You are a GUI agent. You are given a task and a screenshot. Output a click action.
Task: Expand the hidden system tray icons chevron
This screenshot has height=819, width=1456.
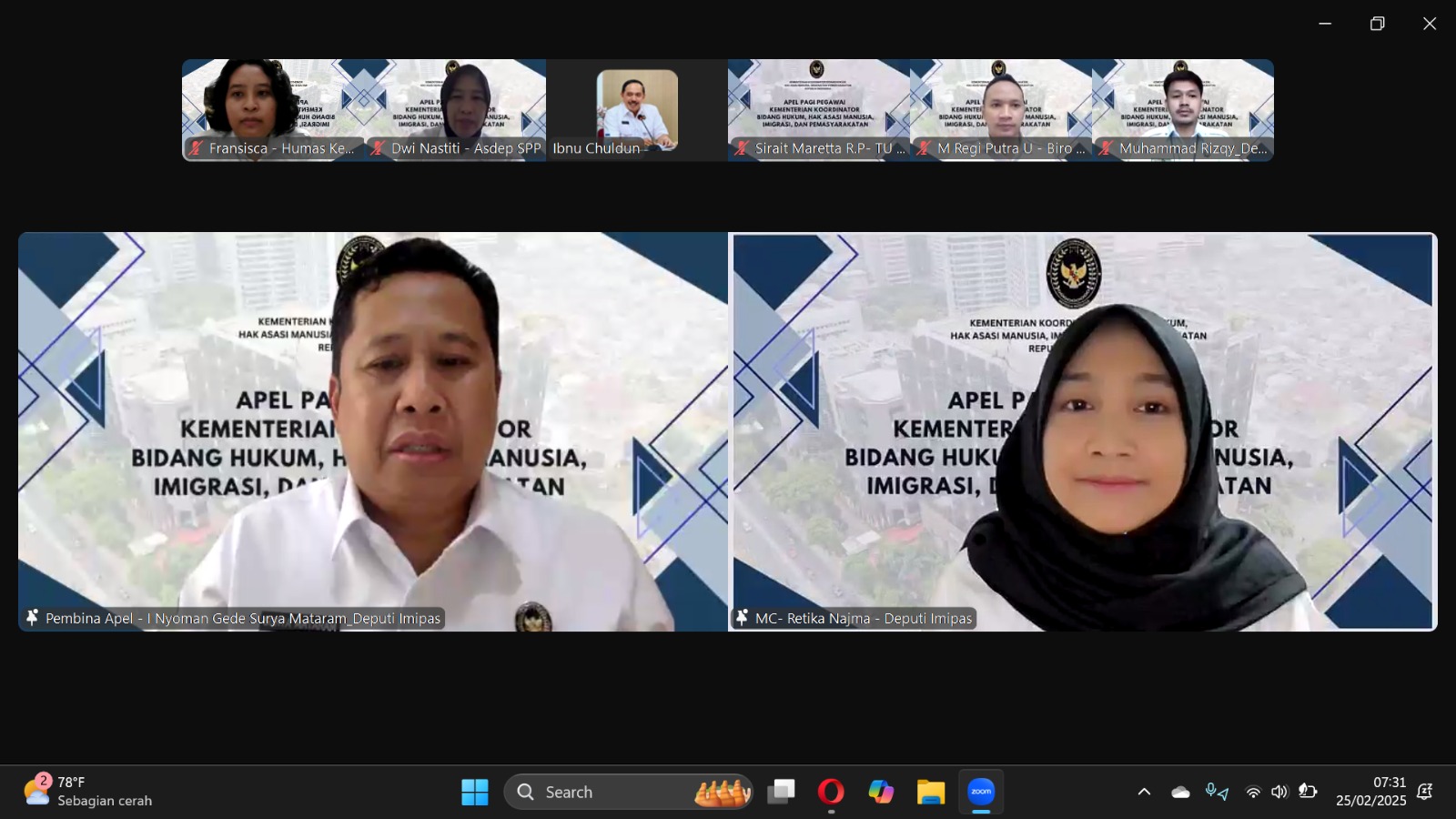click(1144, 792)
